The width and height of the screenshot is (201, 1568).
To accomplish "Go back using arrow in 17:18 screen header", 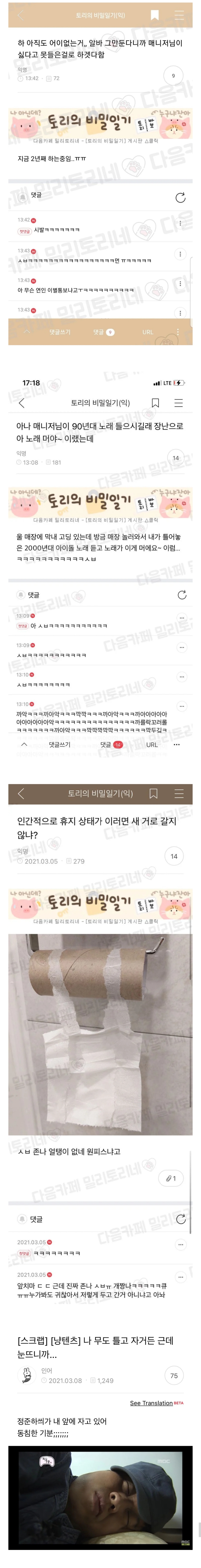I will [22, 403].
